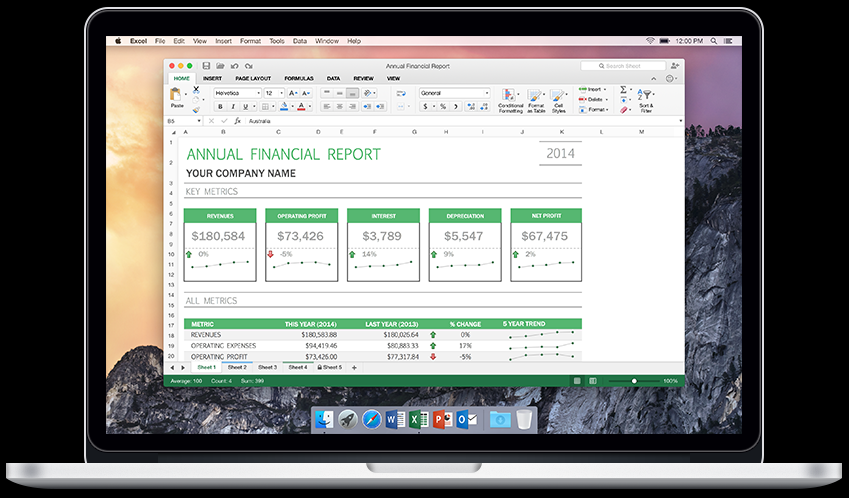Click the Insert Function fx icon
Viewport: 849px width, 498px height.
237,121
